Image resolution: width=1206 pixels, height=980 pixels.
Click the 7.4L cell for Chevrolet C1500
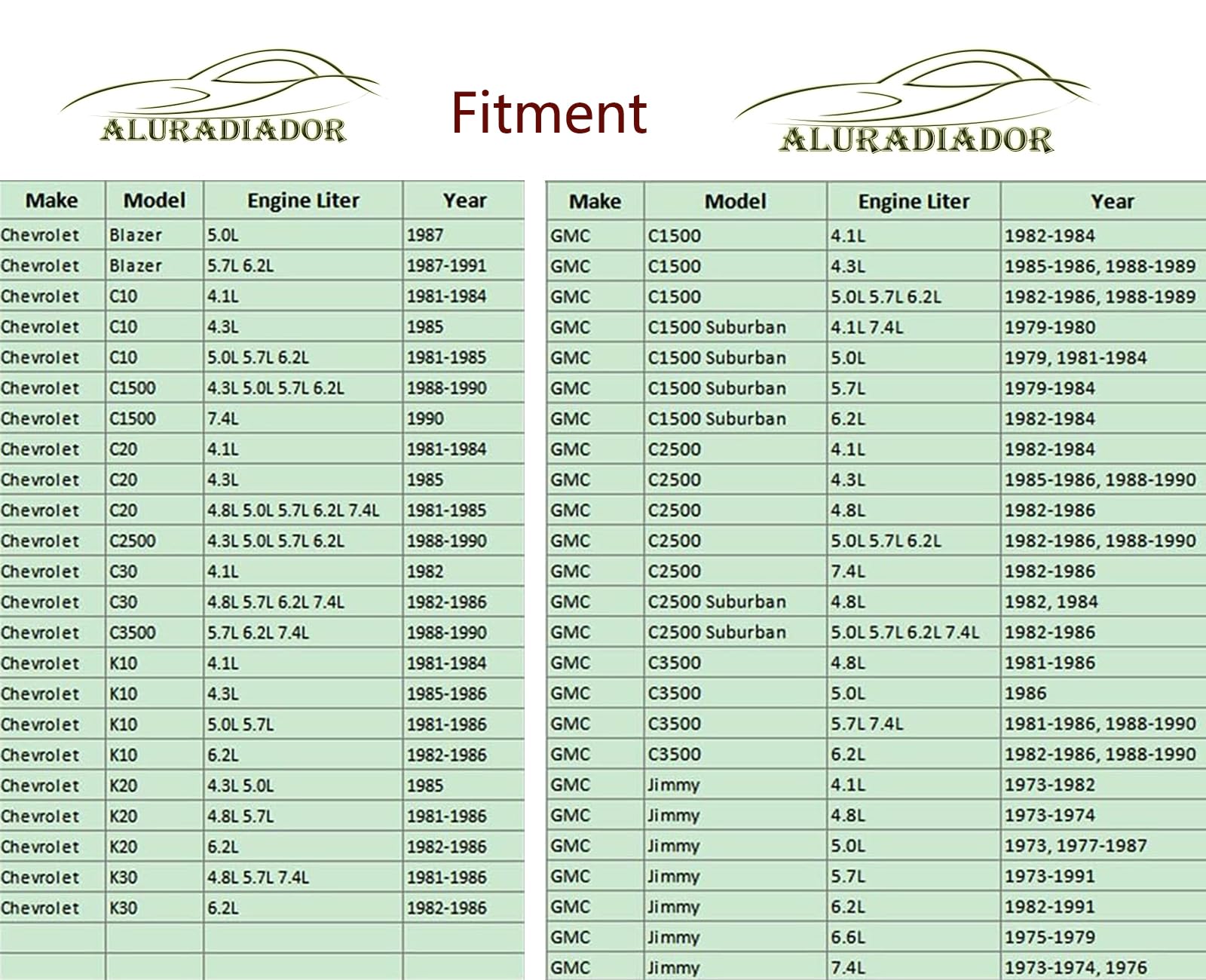pos(222,418)
